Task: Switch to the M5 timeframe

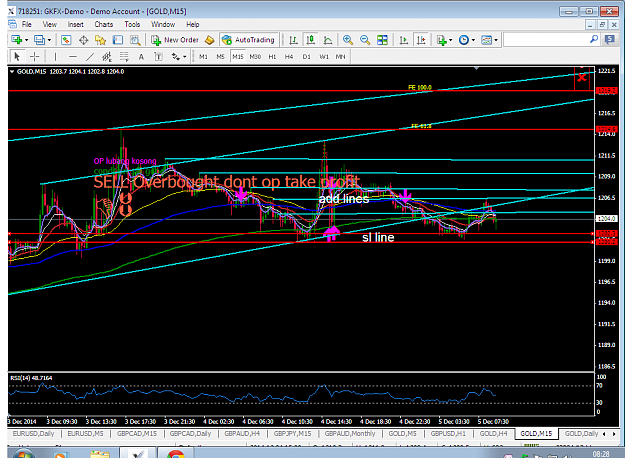Action: [x=220, y=57]
